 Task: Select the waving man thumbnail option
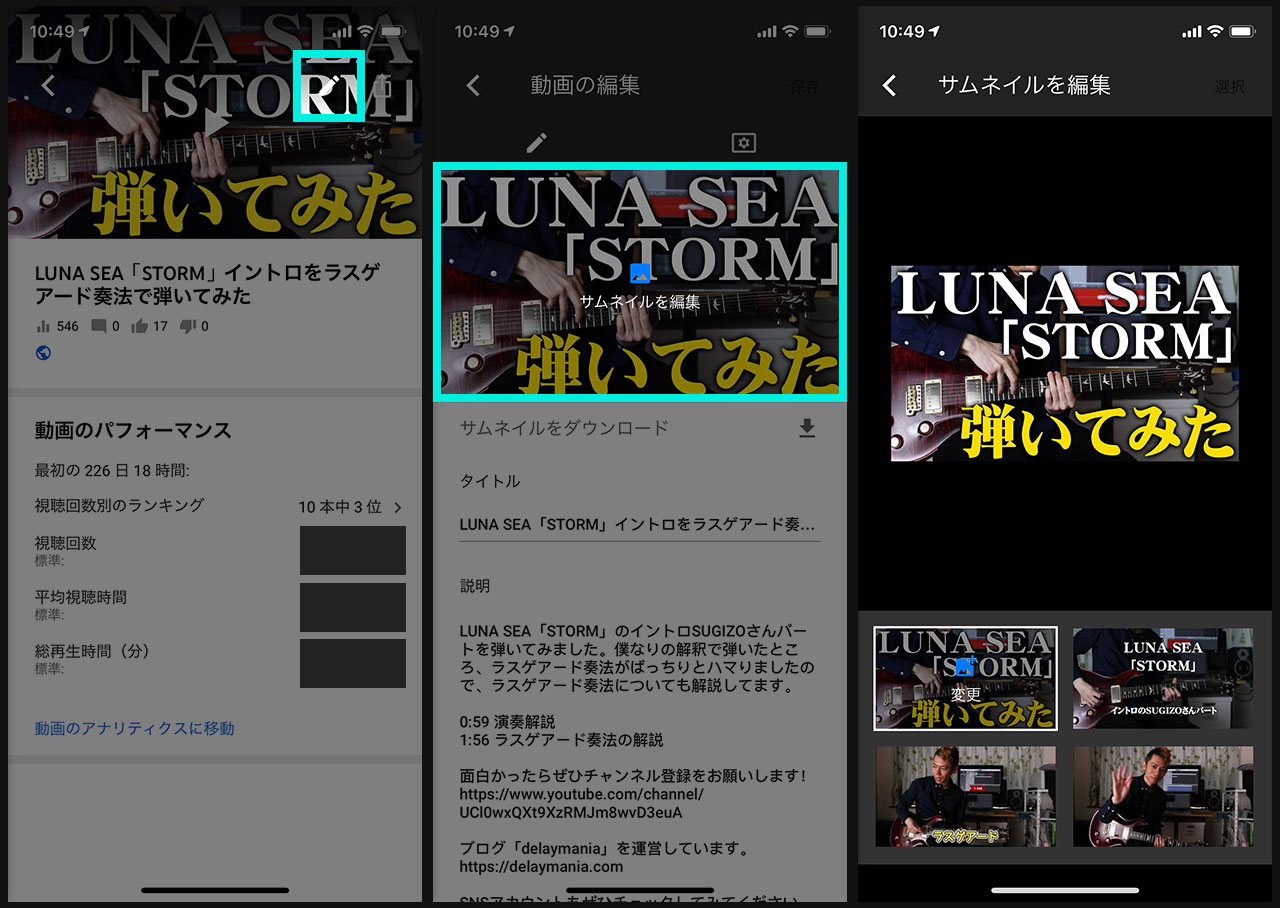pos(1163,796)
